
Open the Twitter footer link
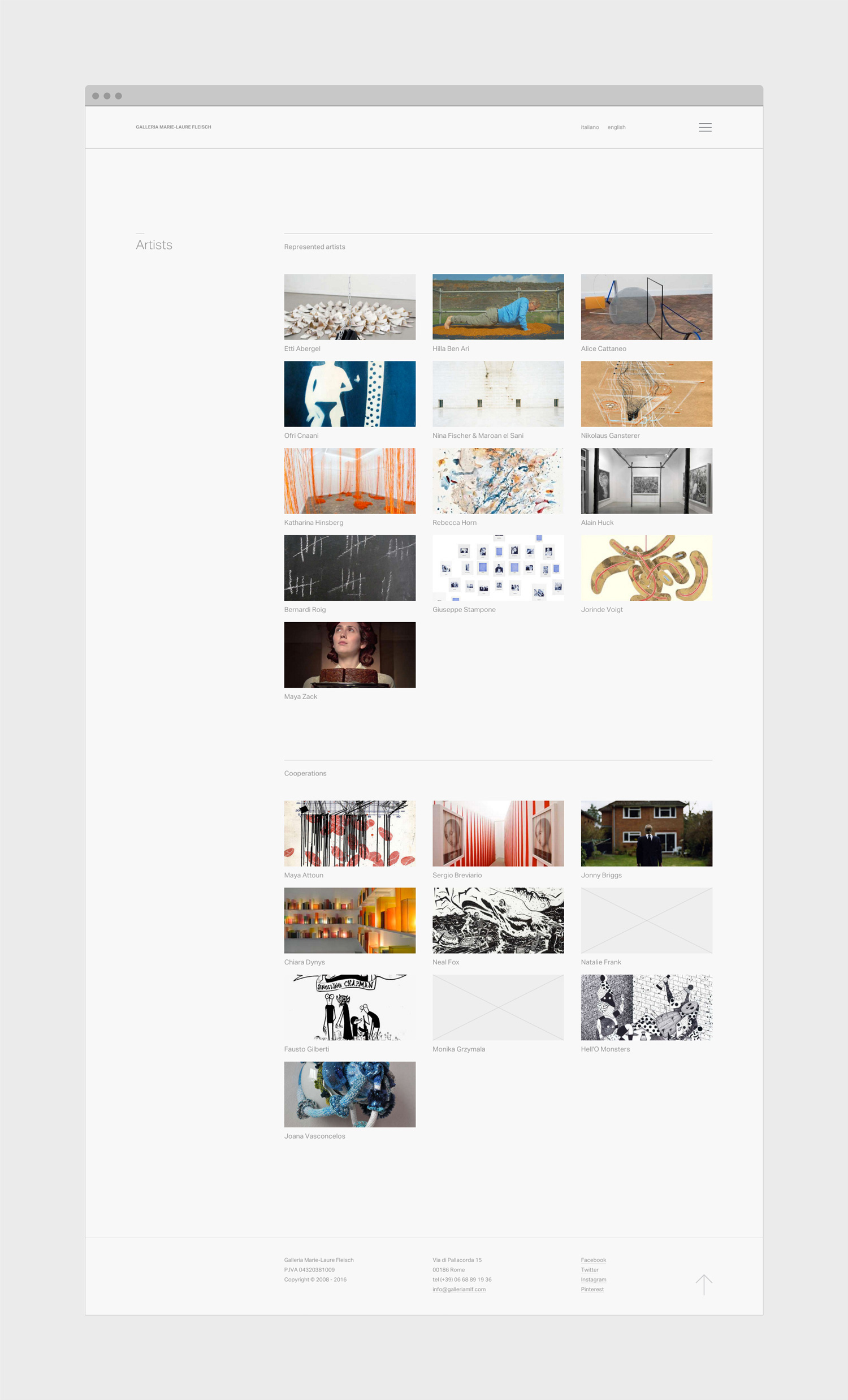(590, 1269)
